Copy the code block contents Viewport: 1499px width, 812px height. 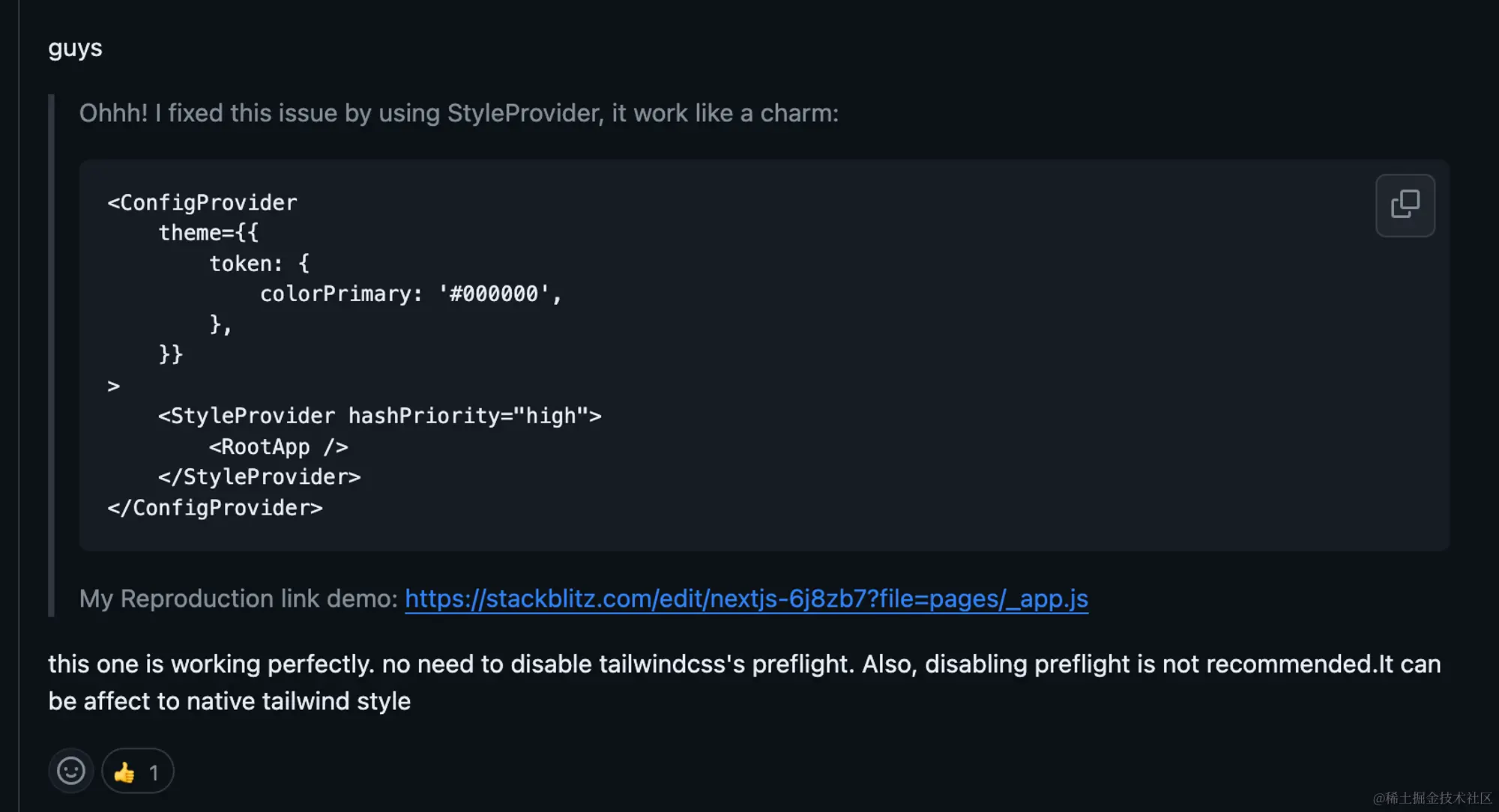[1405, 205]
